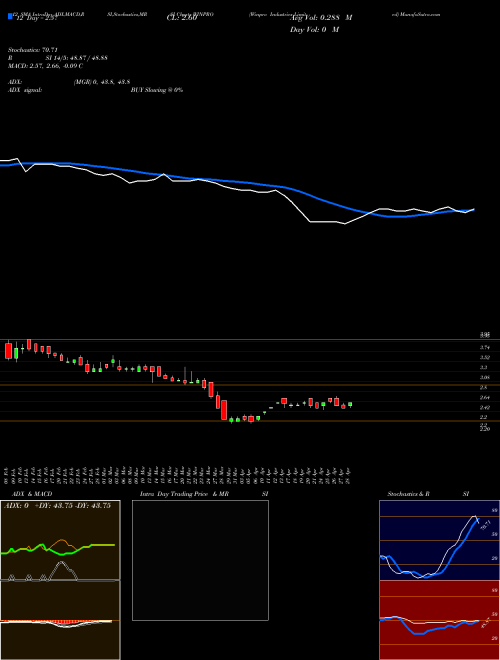The height and width of the screenshot is (660, 500).
Task: Click the 2.42 price axis label
Action: [x=485, y=407]
